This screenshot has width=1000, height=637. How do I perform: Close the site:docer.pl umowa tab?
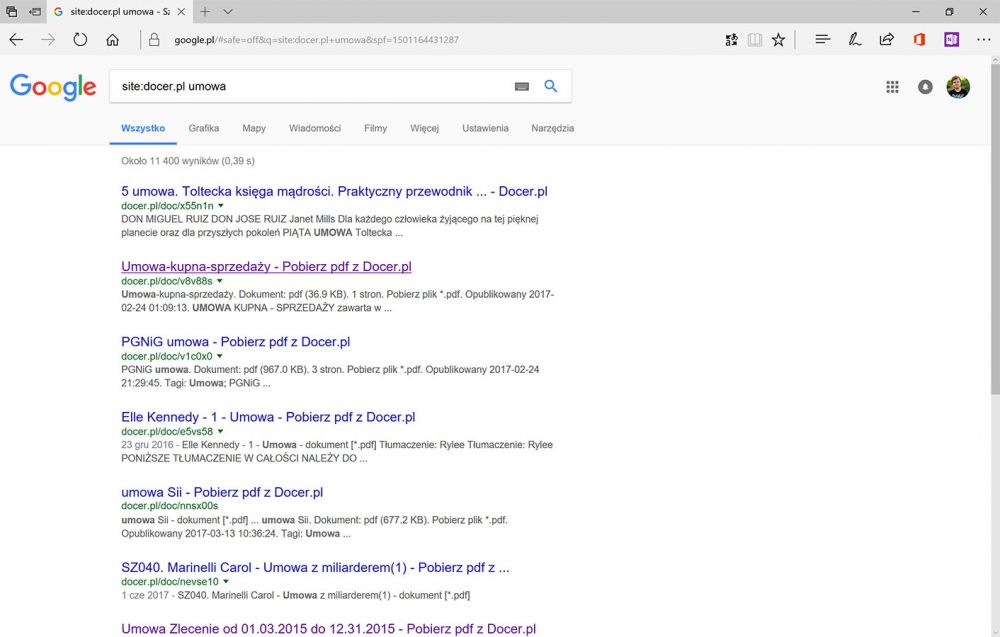(x=181, y=11)
